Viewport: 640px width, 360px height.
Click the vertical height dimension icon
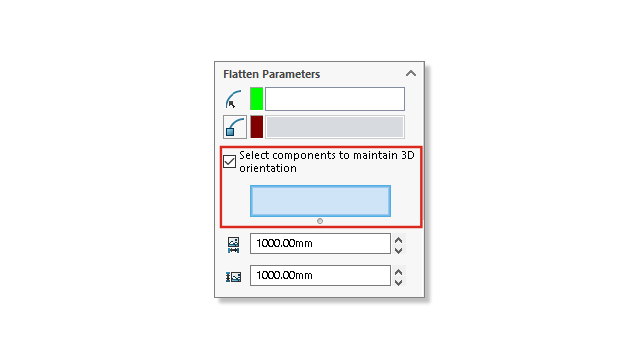coord(233,277)
